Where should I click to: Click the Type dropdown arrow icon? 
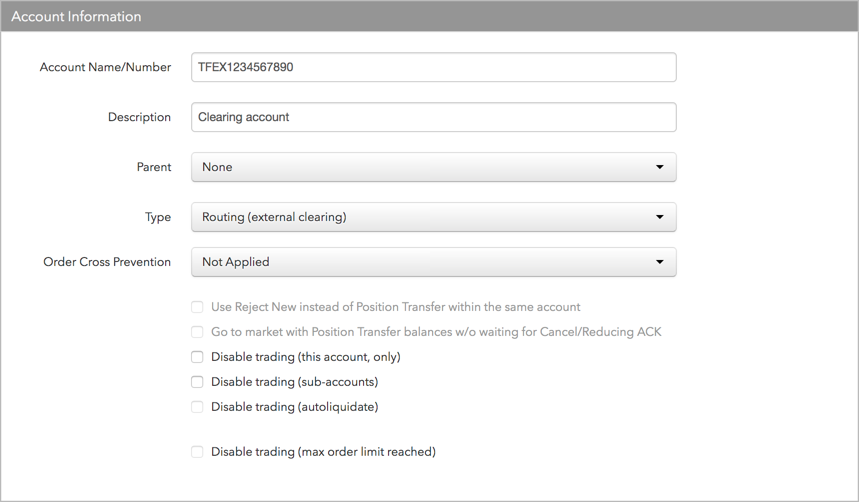[x=660, y=217]
